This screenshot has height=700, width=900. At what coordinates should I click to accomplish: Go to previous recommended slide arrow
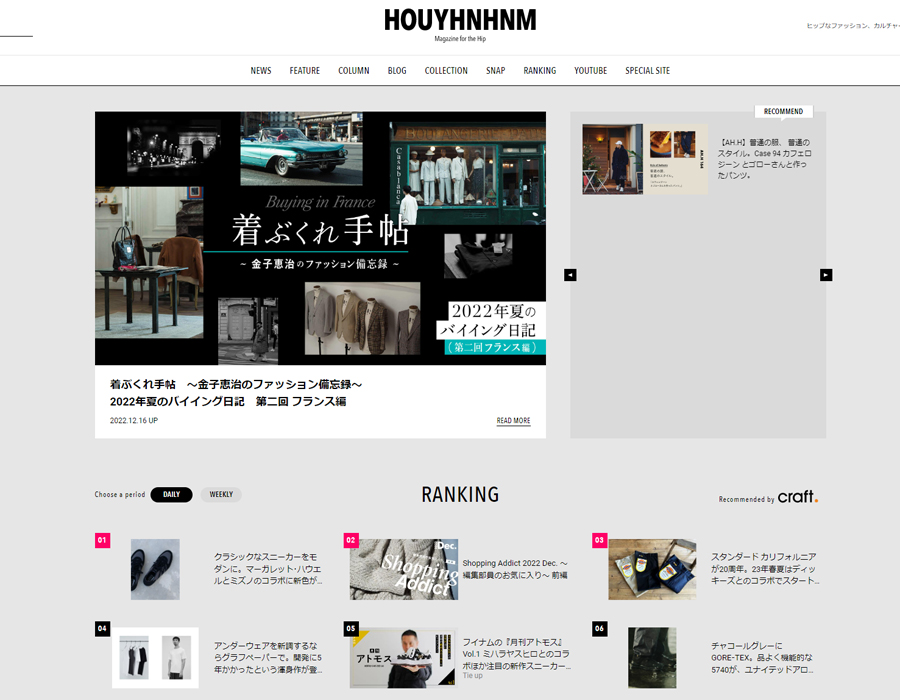pos(570,275)
